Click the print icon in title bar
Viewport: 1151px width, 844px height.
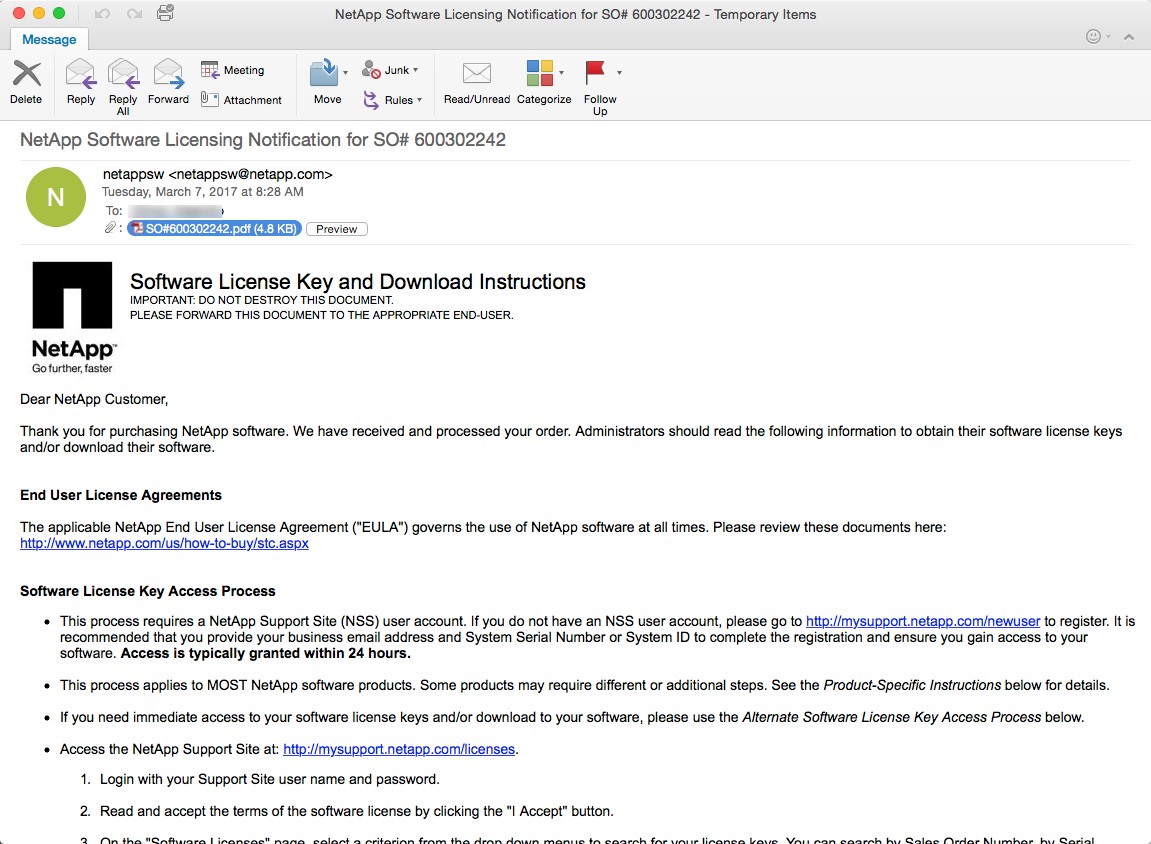(x=166, y=14)
